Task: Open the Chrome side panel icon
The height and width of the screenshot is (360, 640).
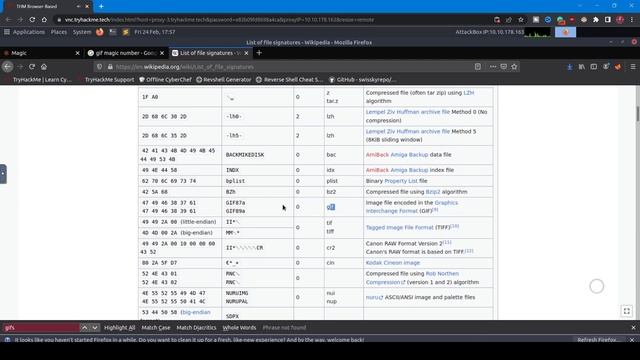Action: click(608, 20)
